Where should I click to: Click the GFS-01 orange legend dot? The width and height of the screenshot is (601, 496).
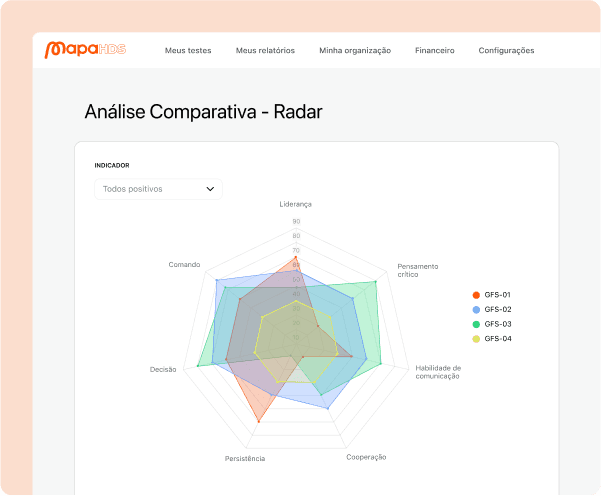476,295
